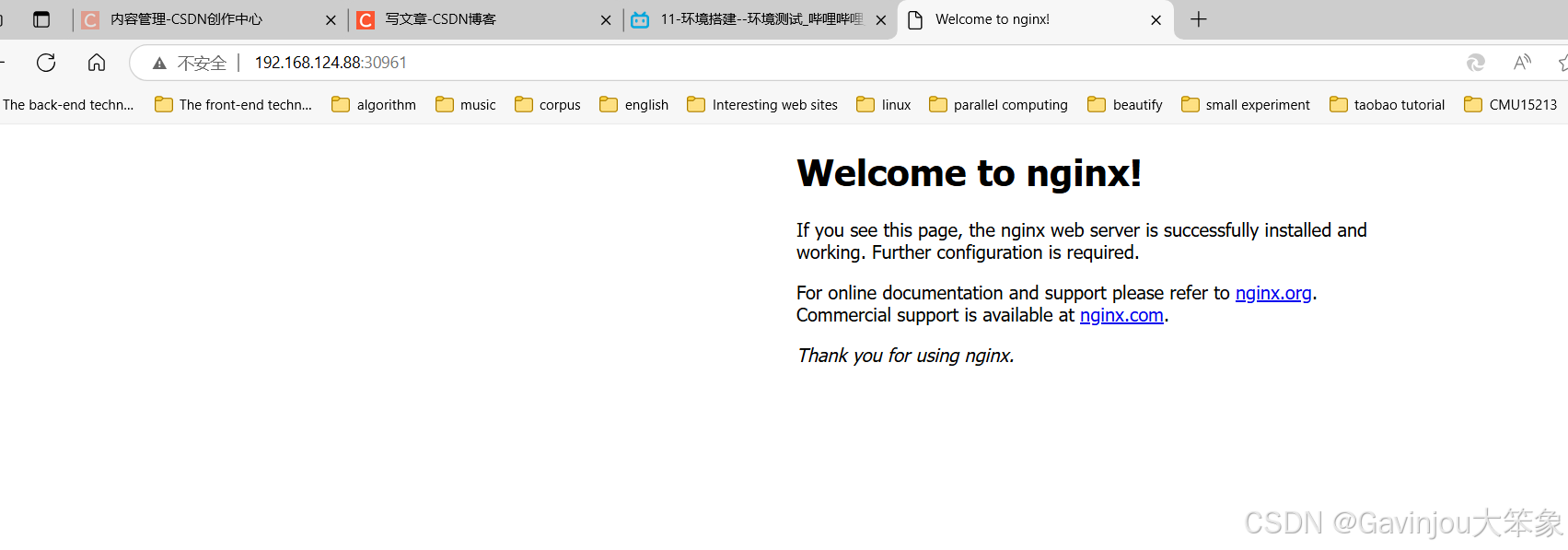Open the linux bookmark folder
The height and width of the screenshot is (550, 1568).
(x=884, y=105)
